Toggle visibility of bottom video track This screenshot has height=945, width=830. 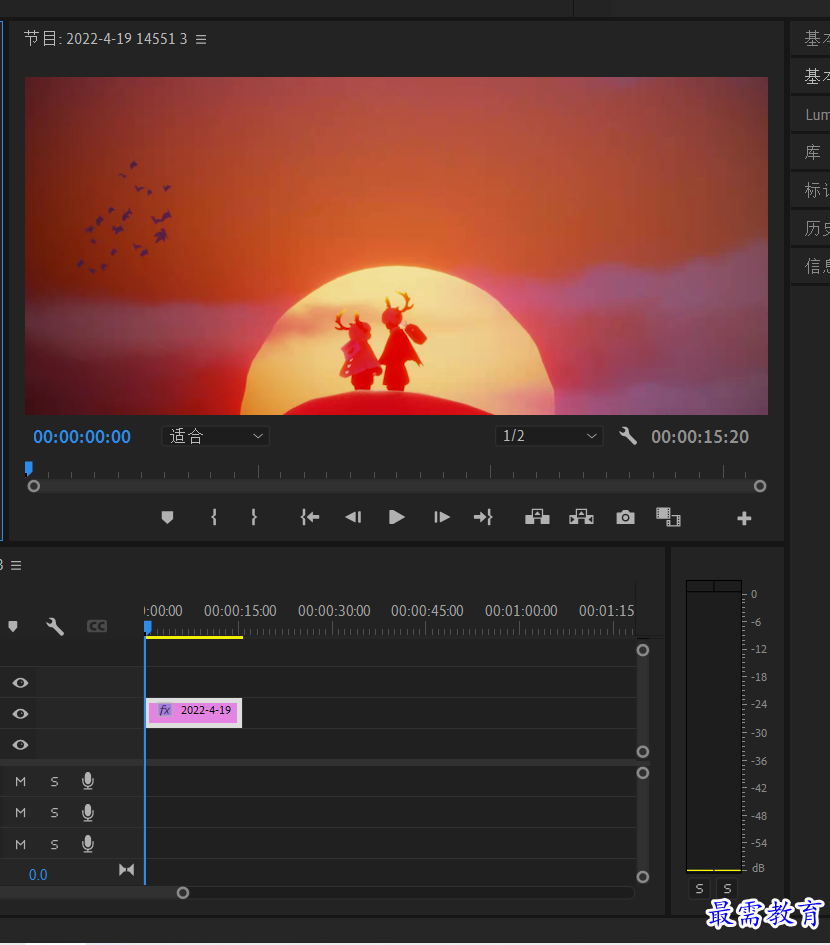tap(20, 745)
